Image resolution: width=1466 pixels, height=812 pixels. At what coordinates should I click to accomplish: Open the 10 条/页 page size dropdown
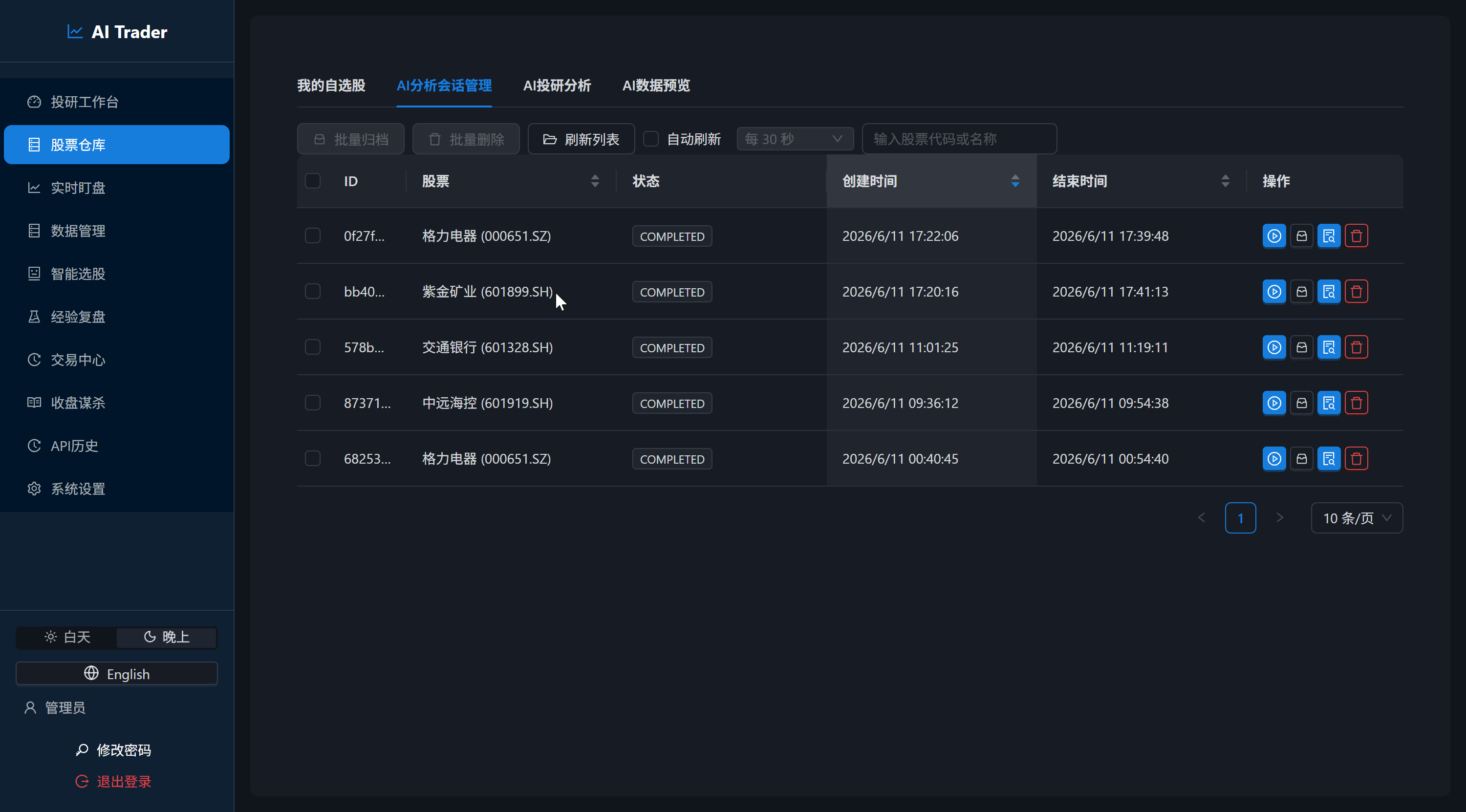(1356, 518)
